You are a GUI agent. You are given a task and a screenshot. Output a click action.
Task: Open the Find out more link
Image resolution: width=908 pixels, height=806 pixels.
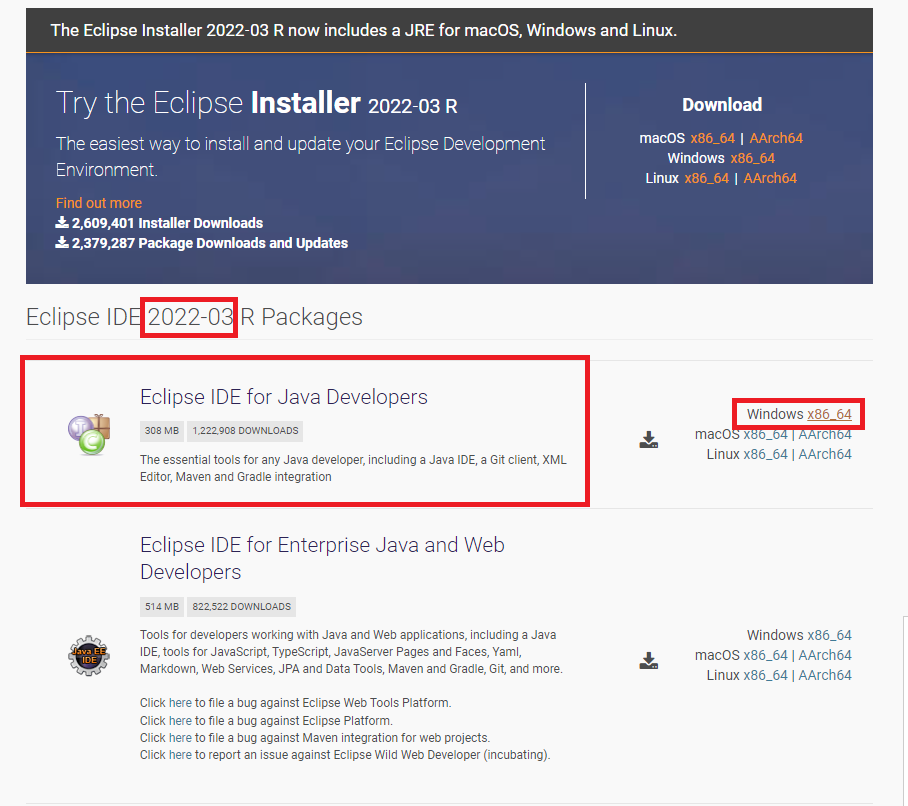tap(98, 203)
